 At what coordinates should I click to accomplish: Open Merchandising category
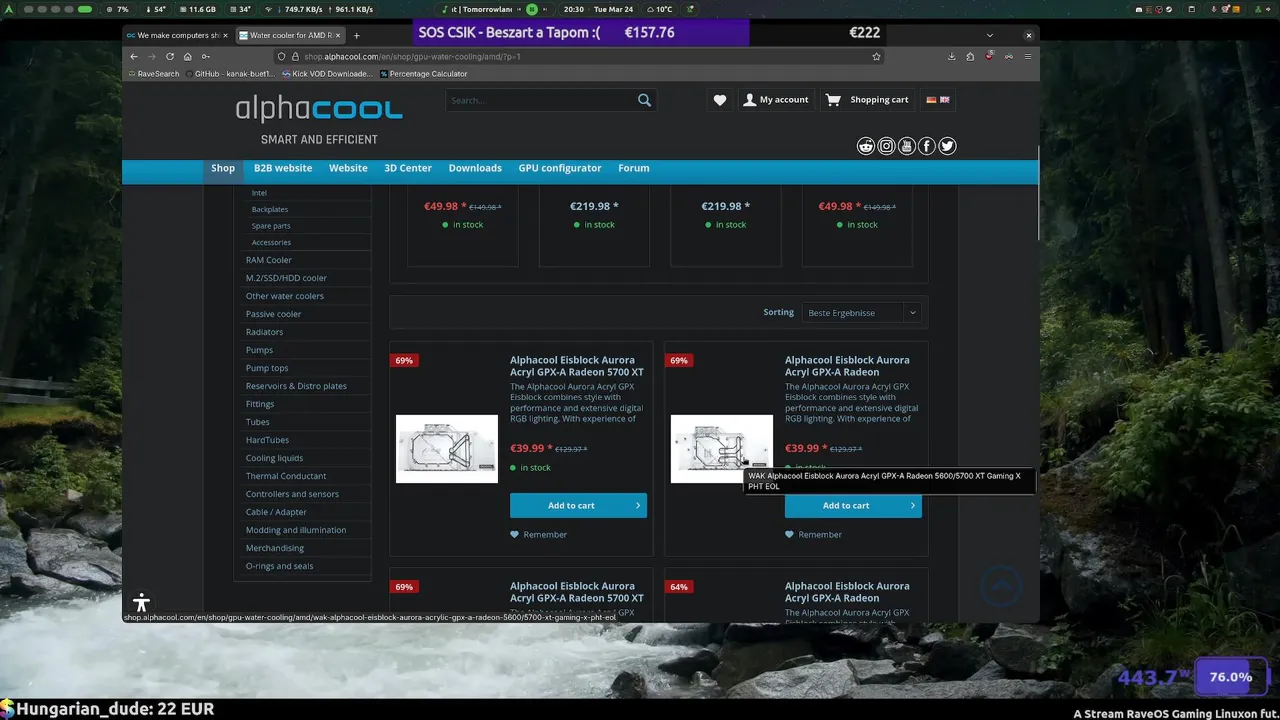coord(275,548)
